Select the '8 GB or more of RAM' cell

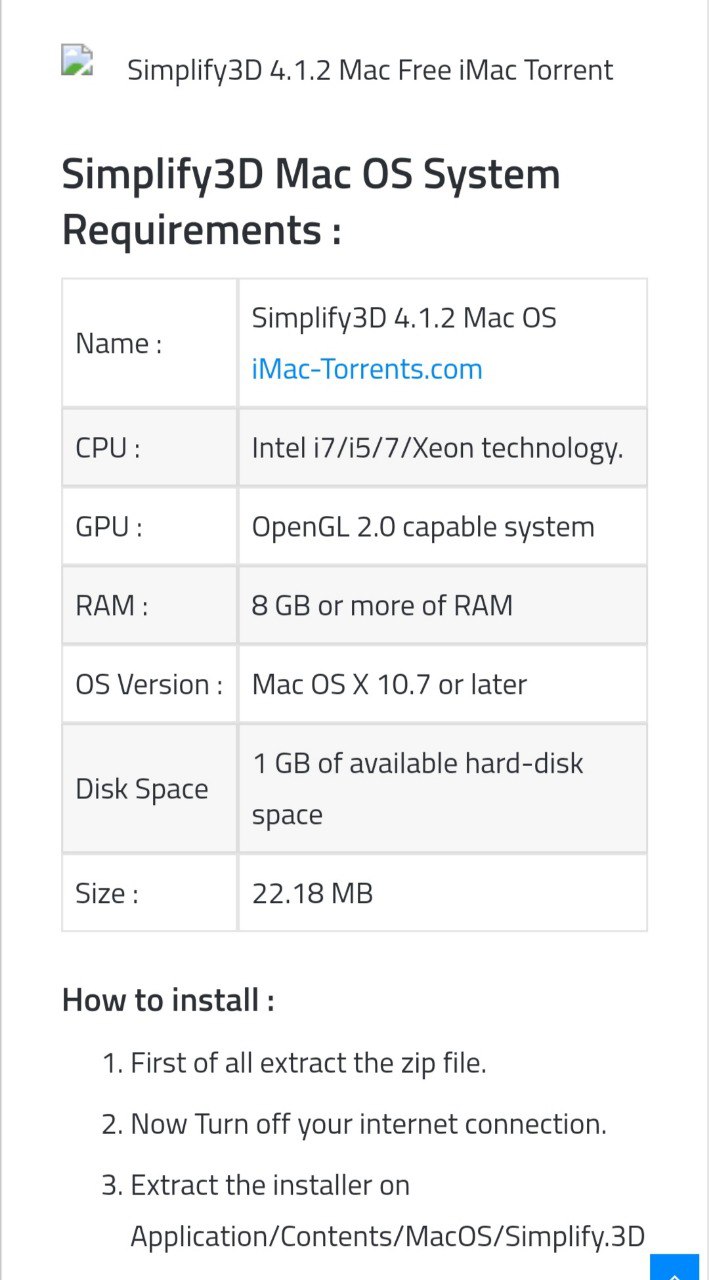point(442,605)
